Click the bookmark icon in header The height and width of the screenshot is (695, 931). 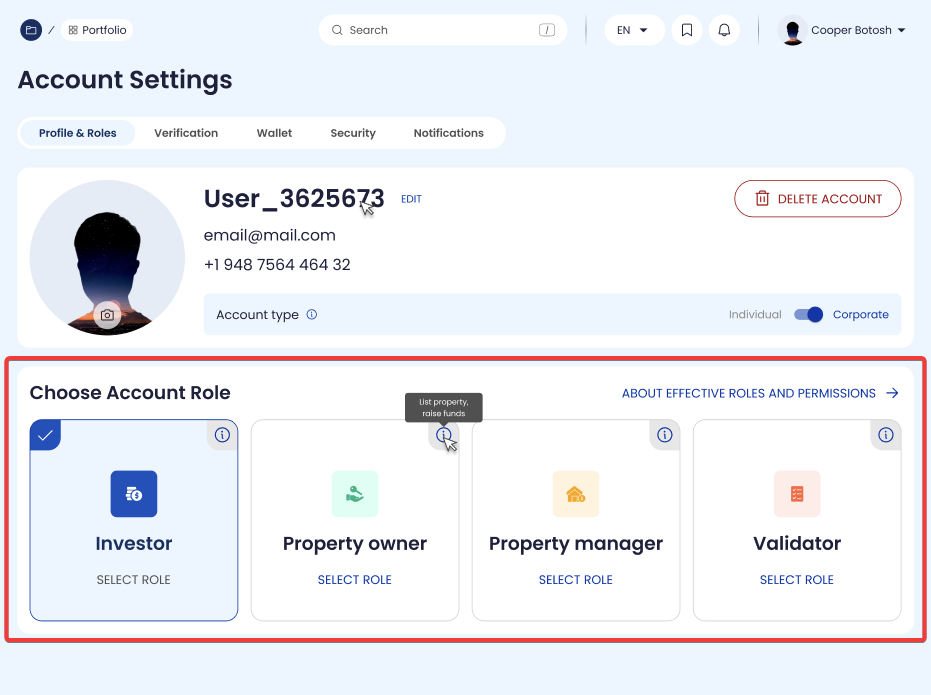point(687,30)
